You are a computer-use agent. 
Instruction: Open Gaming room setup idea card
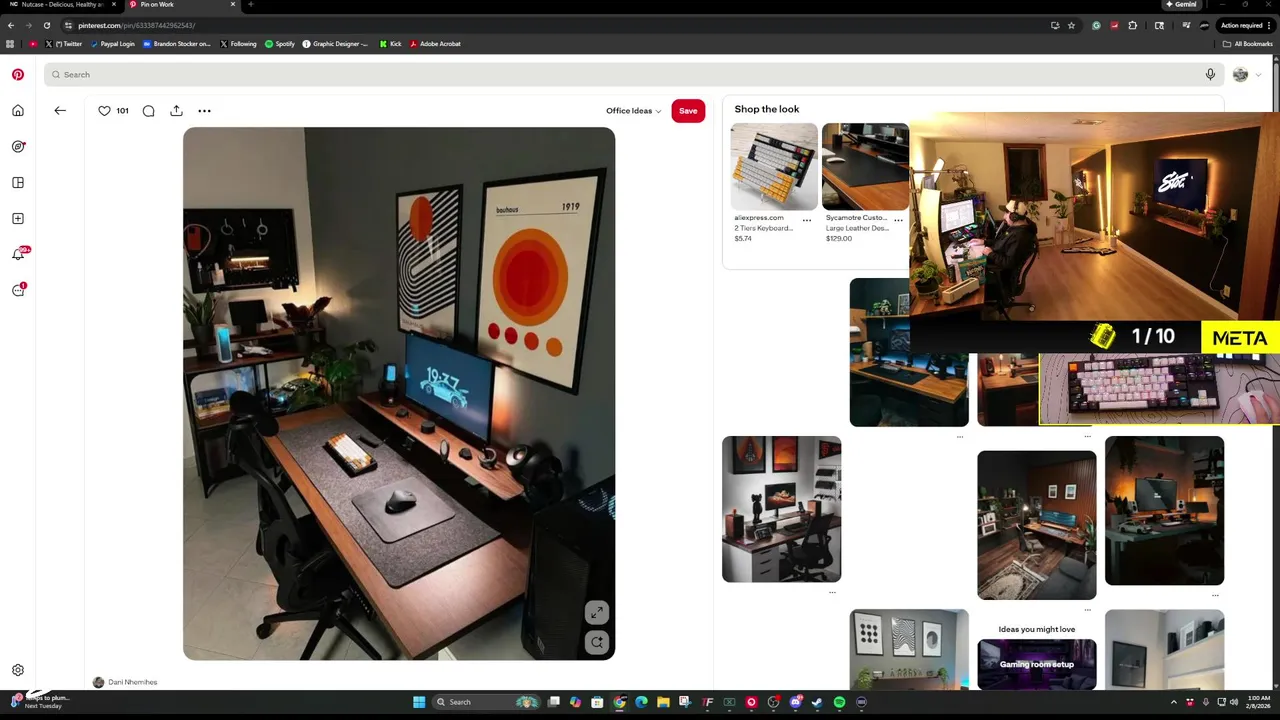coord(1036,664)
